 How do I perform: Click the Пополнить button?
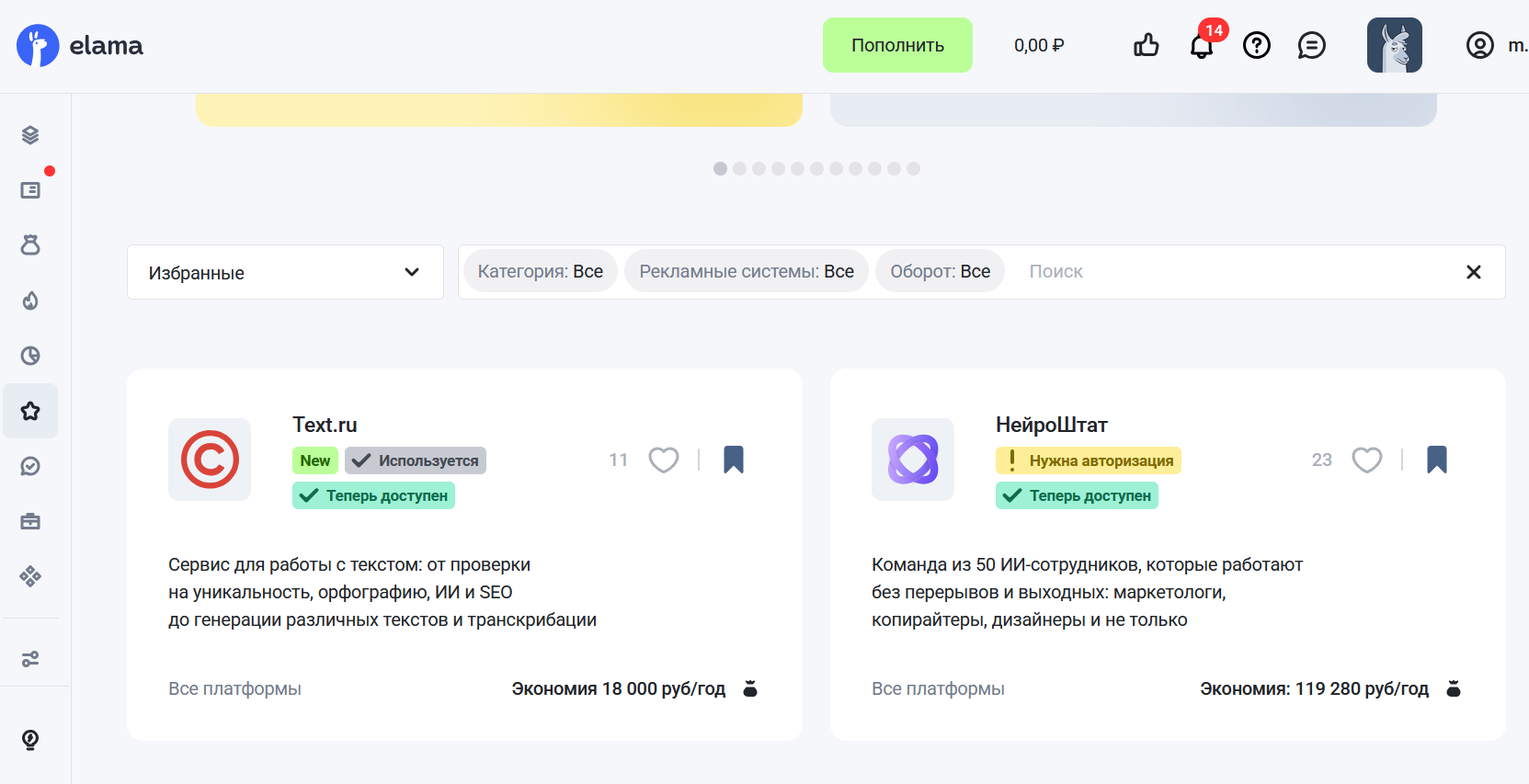tap(897, 45)
